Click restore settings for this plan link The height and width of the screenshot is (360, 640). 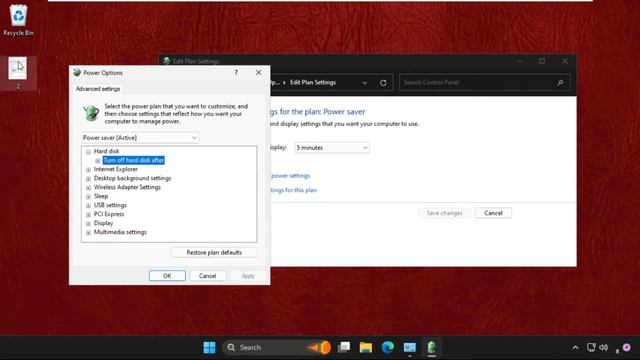293,190
